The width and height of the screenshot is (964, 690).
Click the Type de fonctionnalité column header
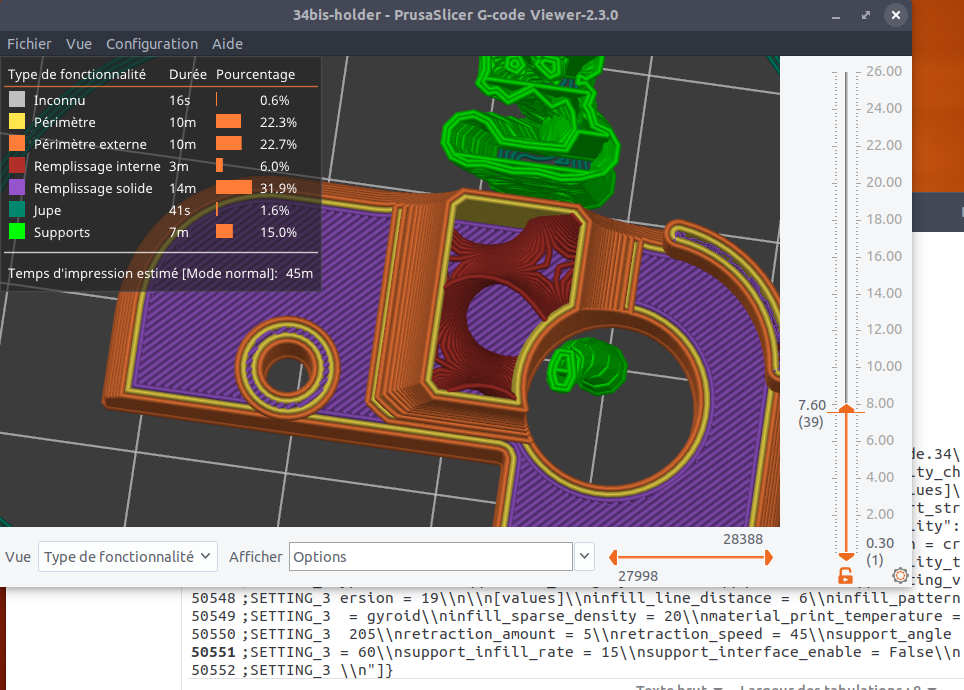[x=76, y=74]
